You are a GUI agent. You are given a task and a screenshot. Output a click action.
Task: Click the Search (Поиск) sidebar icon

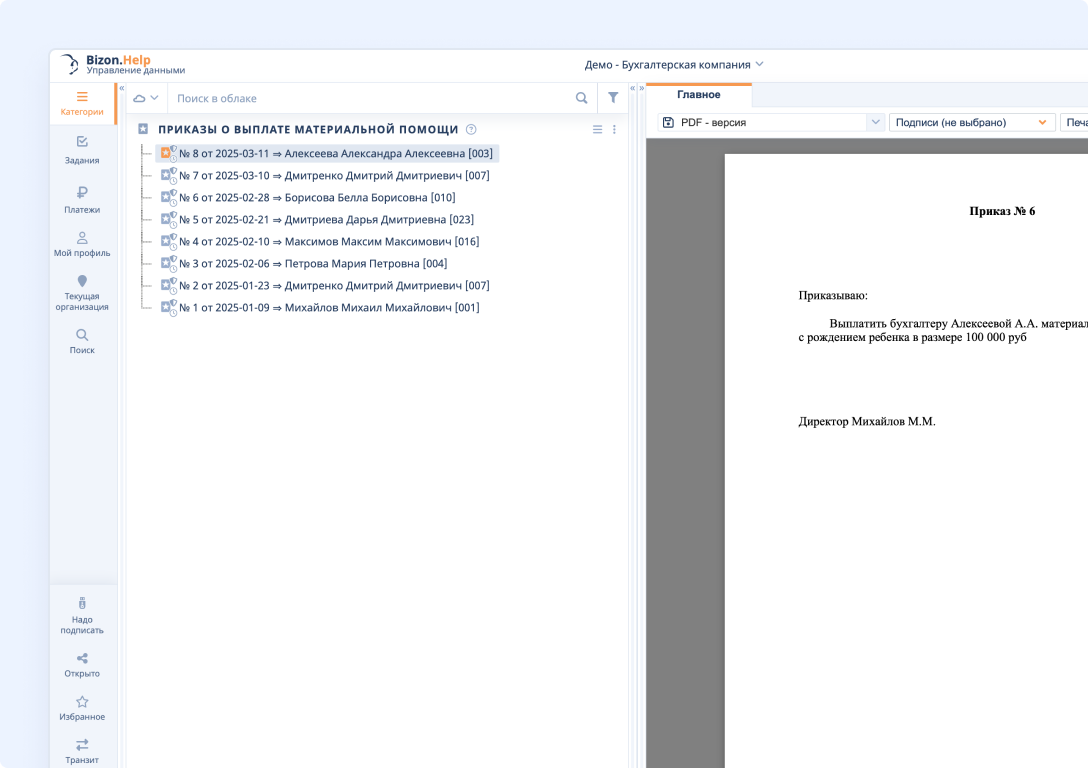pyautogui.click(x=82, y=341)
